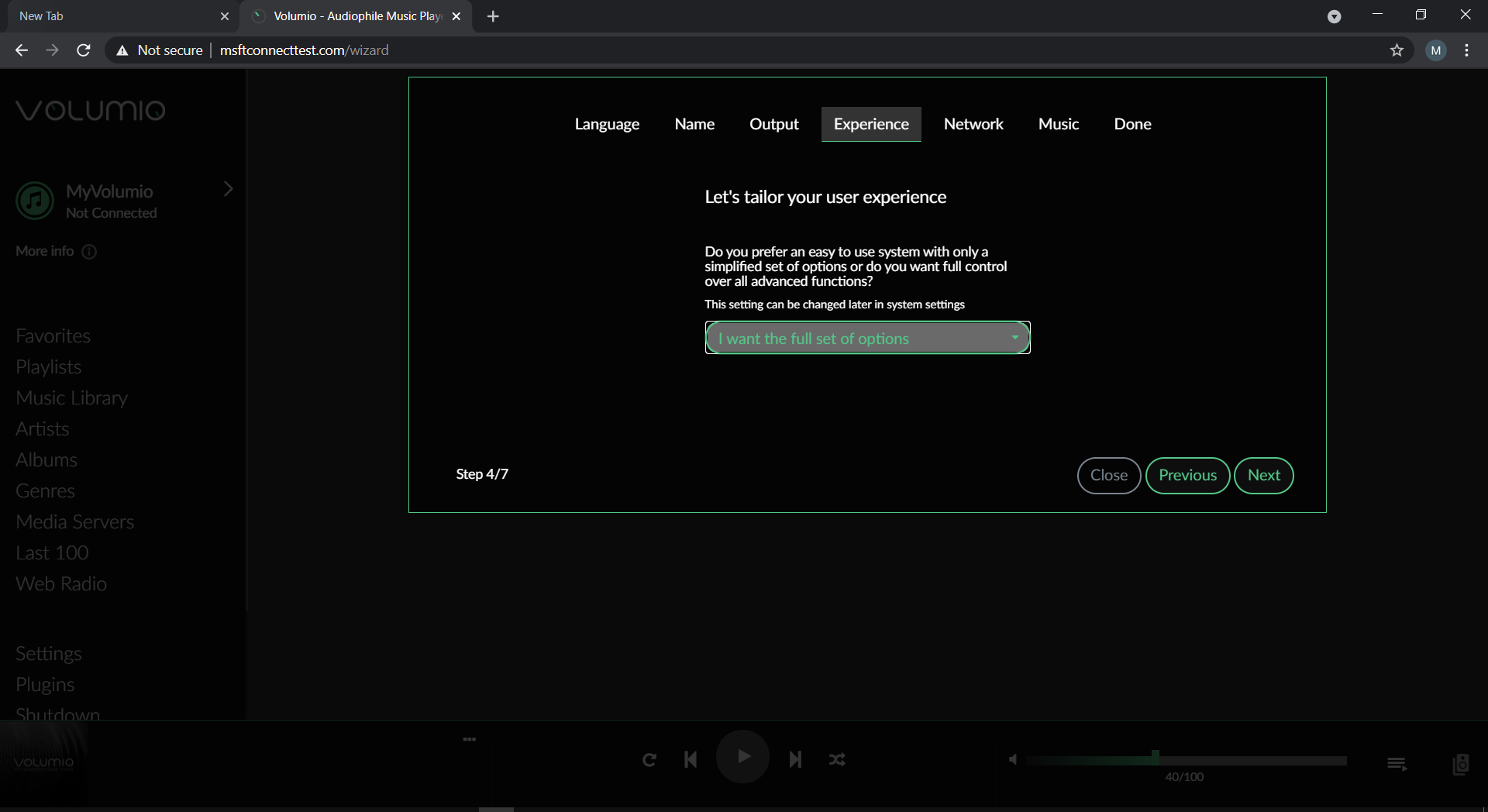Mute the volume speaker icon
The width and height of the screenshot is (1488, 812).
1013,759
